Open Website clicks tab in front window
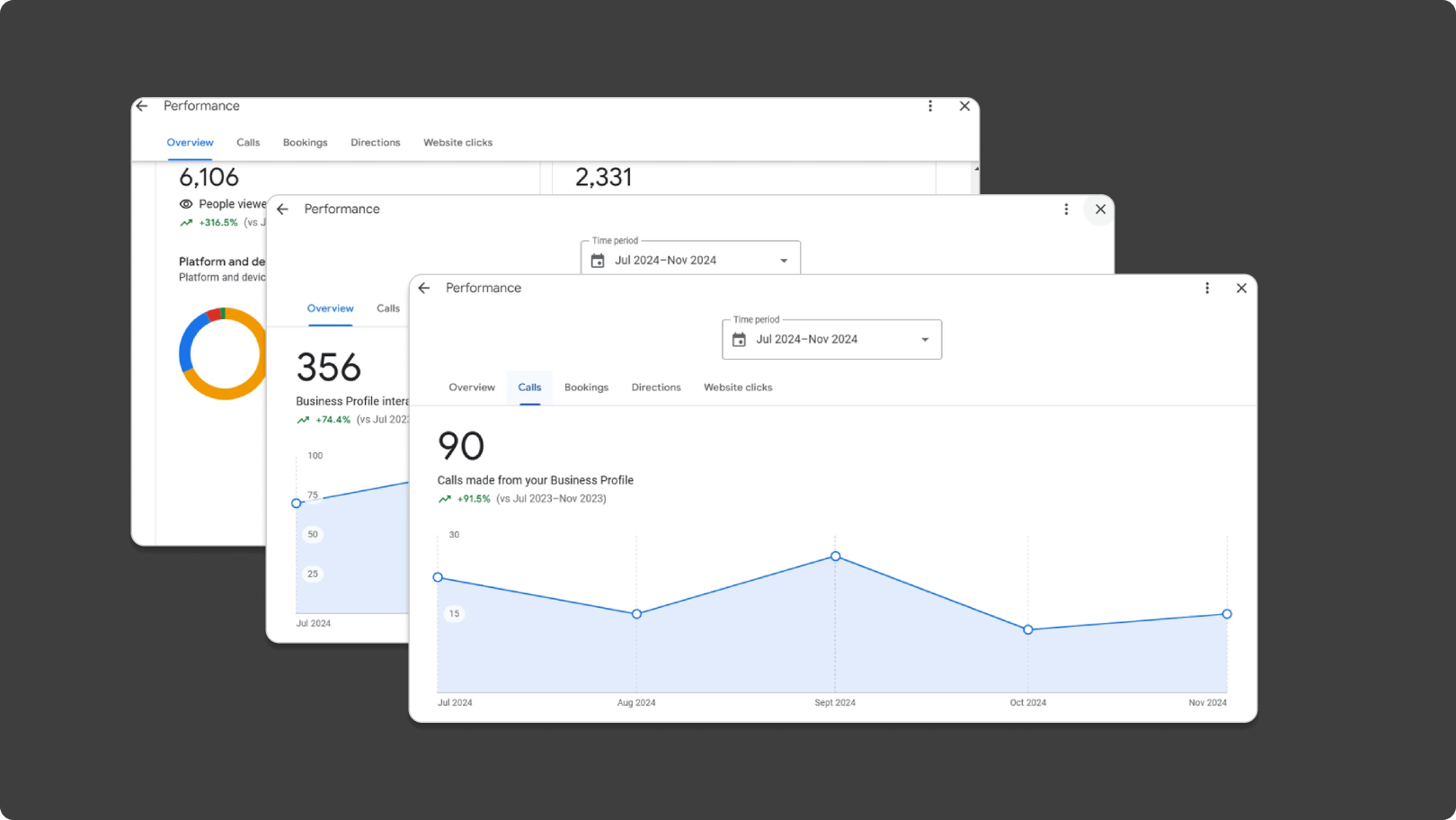Screen dimensions: 1456x820 [x=737, y=388]
